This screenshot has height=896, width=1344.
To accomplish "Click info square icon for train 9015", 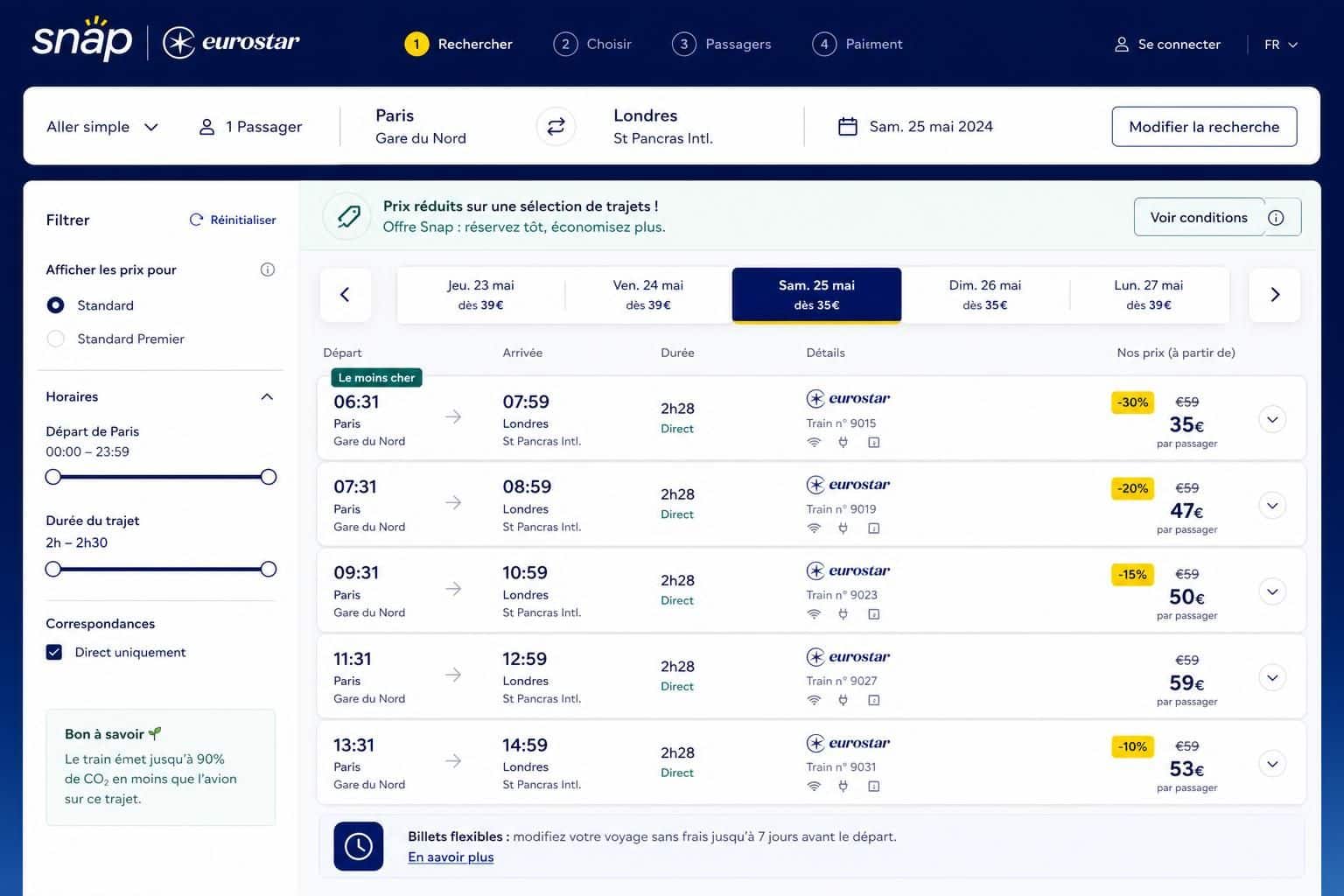I will click(x=873, y=443).
